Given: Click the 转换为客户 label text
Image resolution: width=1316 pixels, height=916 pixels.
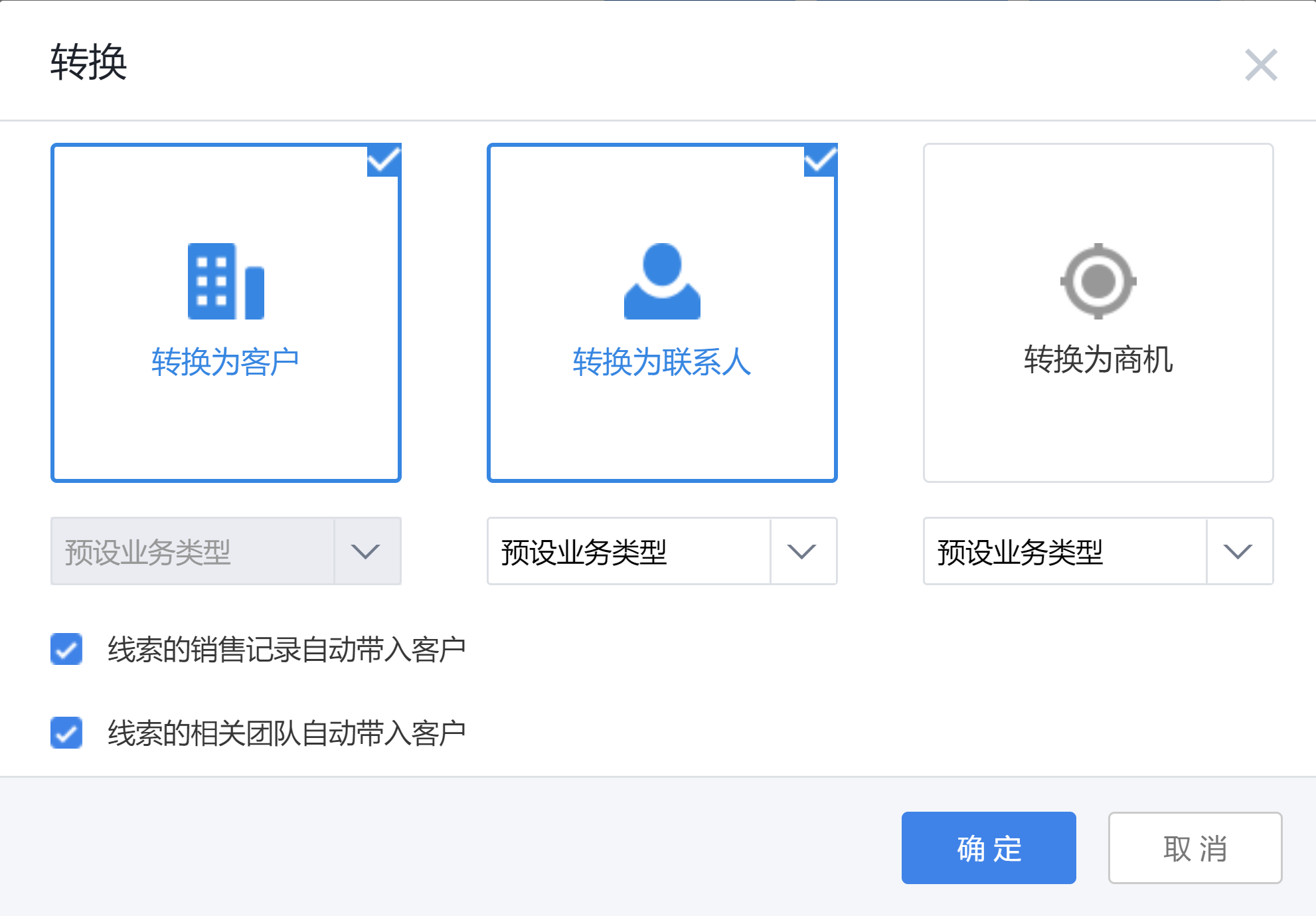Looking at the screenshot, I should 225,363.
